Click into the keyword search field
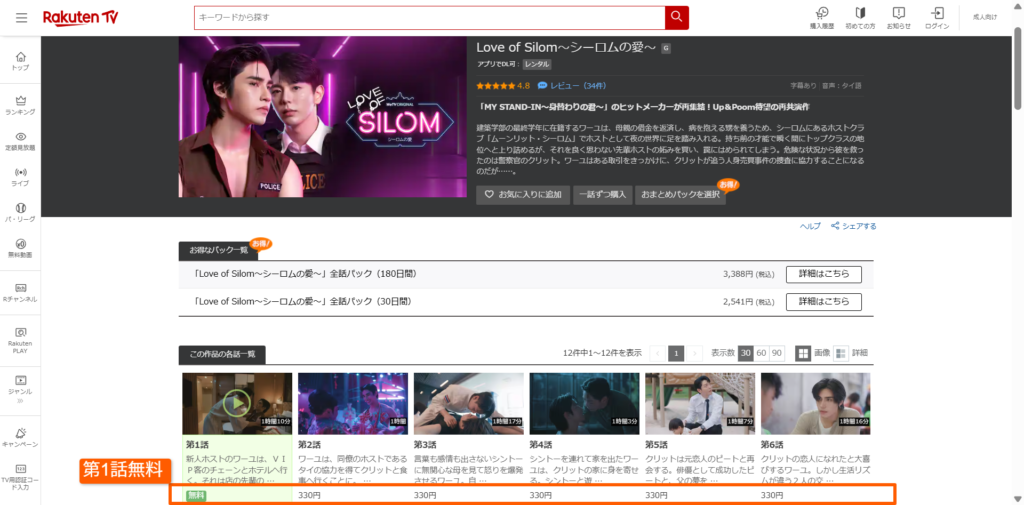 point(429,18)
